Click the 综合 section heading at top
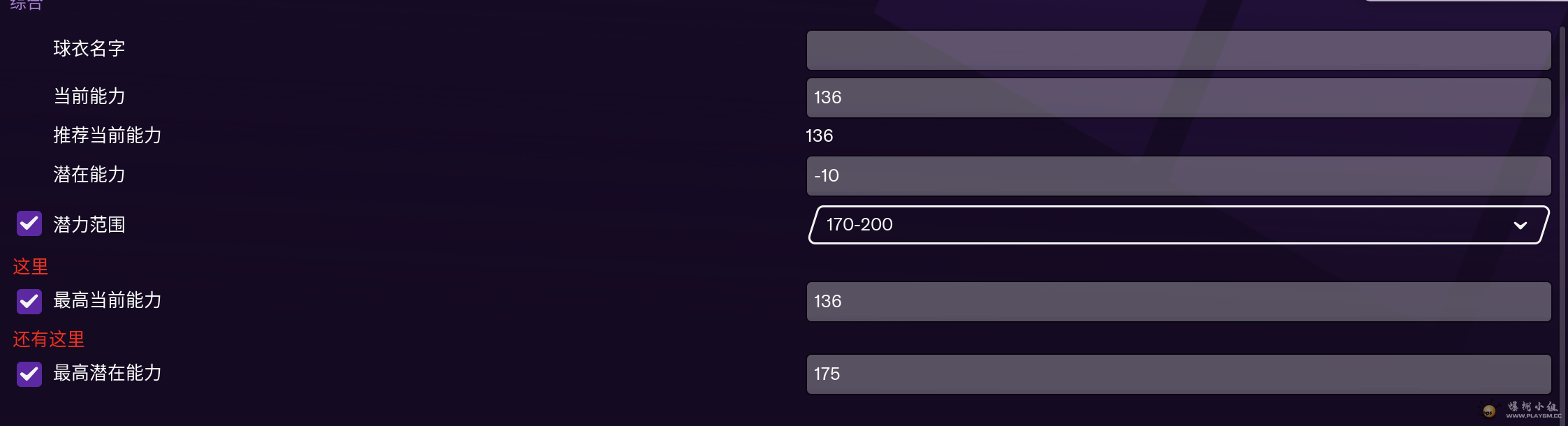The width and height of the screenshot is (1568, 426). (27, 4)
